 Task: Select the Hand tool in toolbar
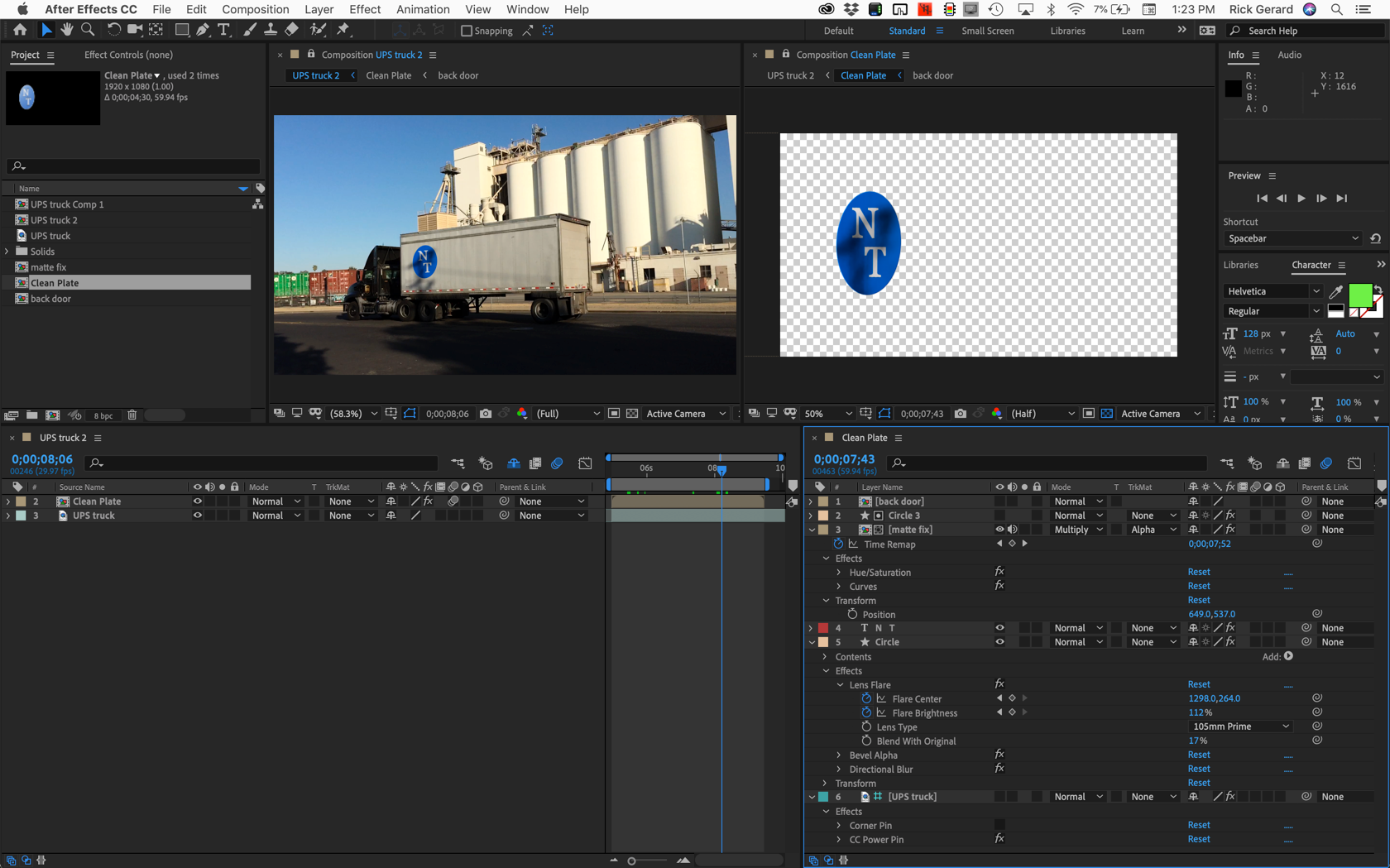(x=67, y=30)
